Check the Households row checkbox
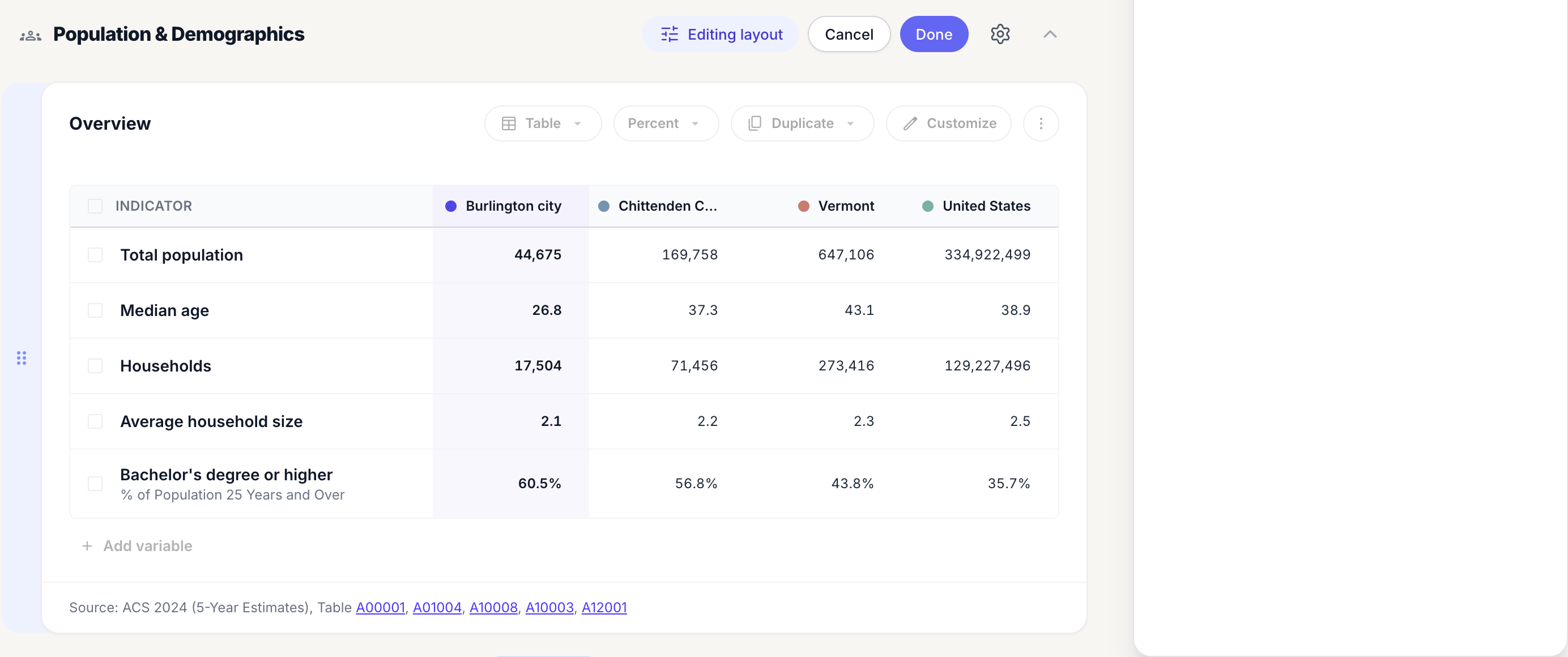The image size is (1568, 657). 95,366
